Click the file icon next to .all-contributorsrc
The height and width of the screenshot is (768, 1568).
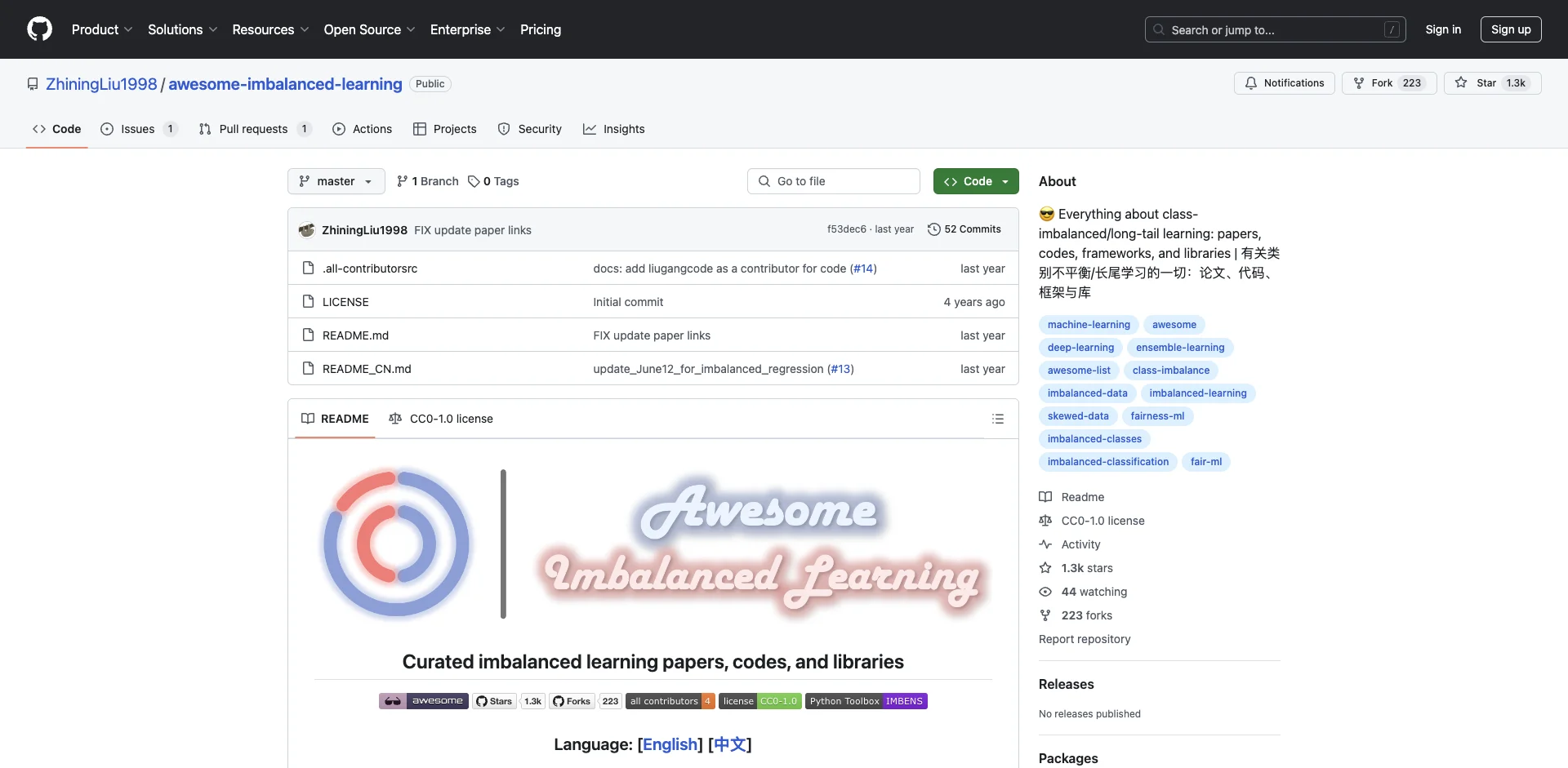pos(308,268)
